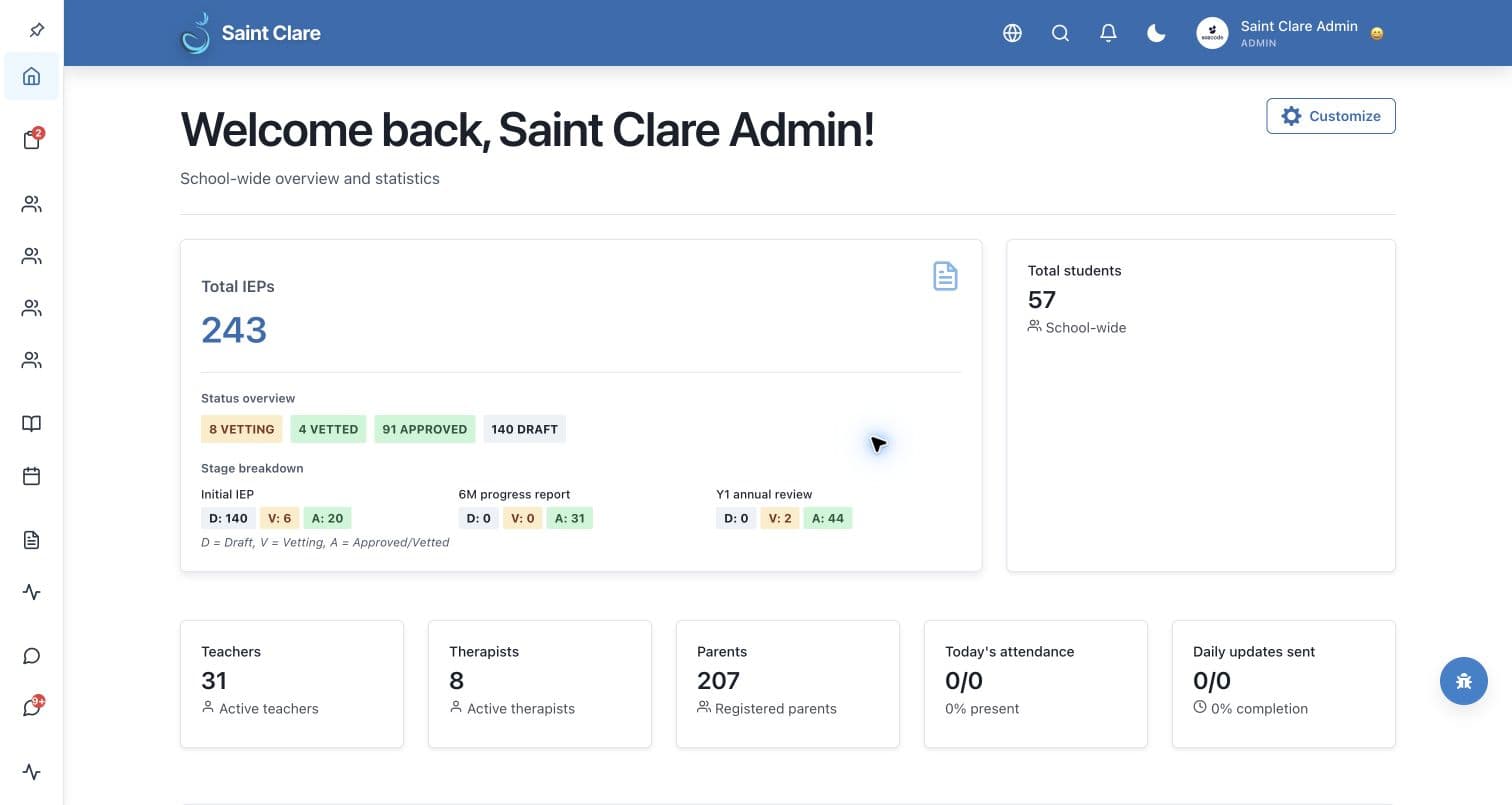This screenshot has width=1512, height=805.
Task: Click the 6M progress report A: 31 badge
Action: point(569,518)
